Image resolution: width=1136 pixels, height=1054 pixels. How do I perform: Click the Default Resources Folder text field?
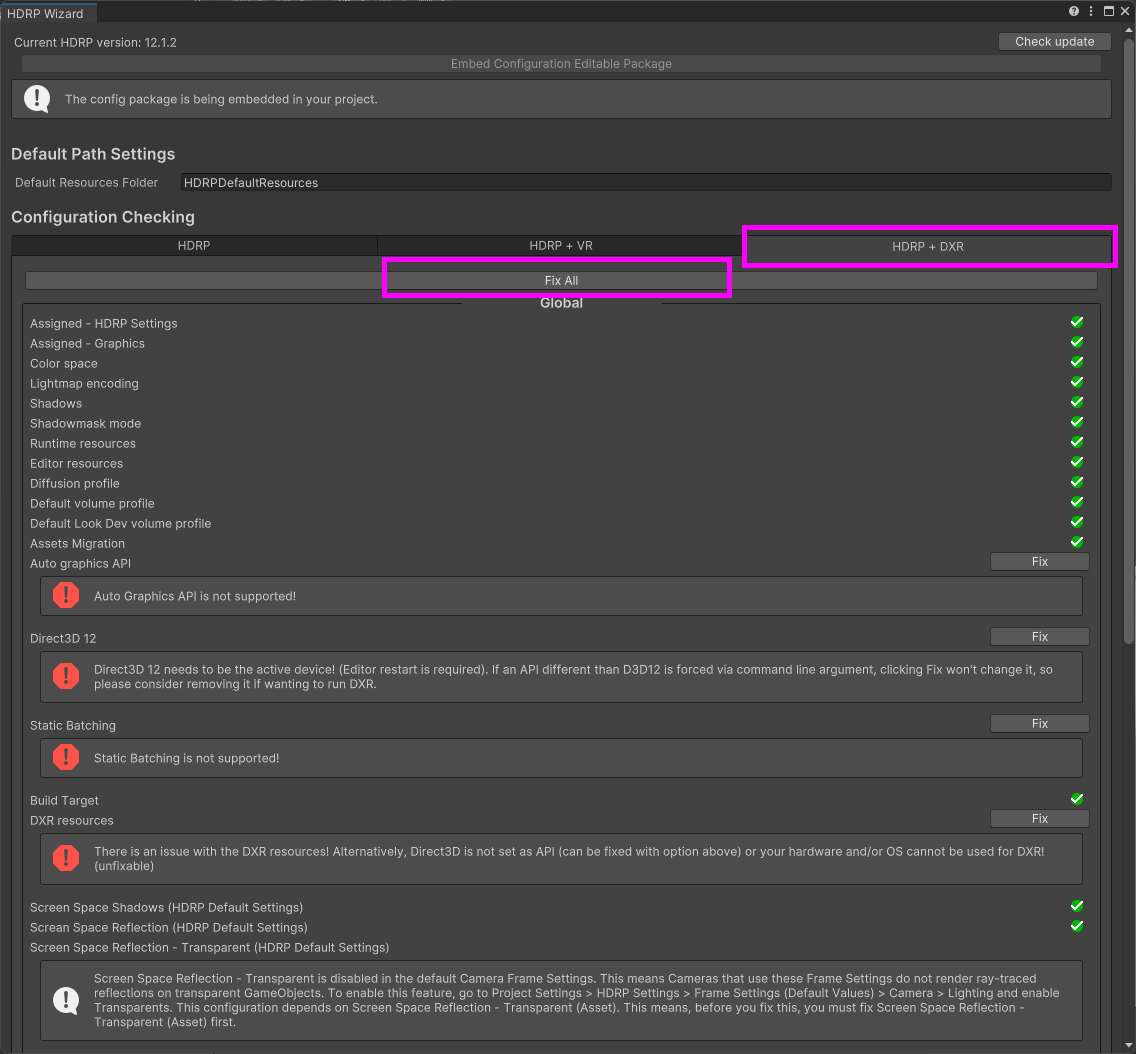pyautogui.click(x=645, y=183)
